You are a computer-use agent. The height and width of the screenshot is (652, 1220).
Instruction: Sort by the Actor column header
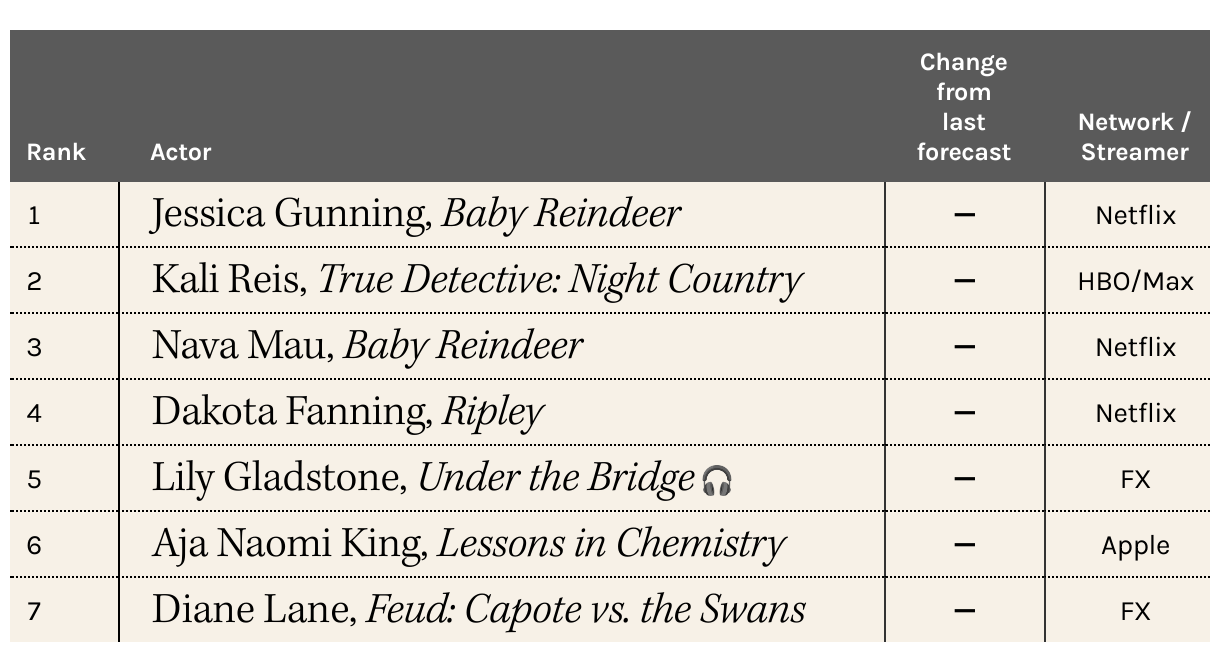pyautogui.click(x=181, y=152)
